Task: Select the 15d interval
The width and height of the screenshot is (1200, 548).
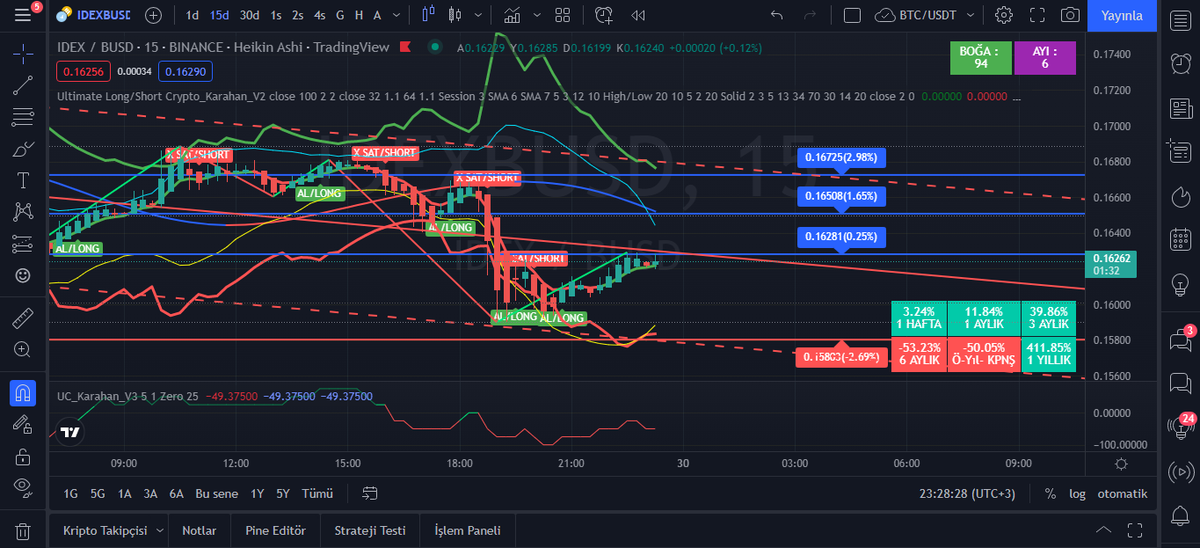Action: pos(219,15)
